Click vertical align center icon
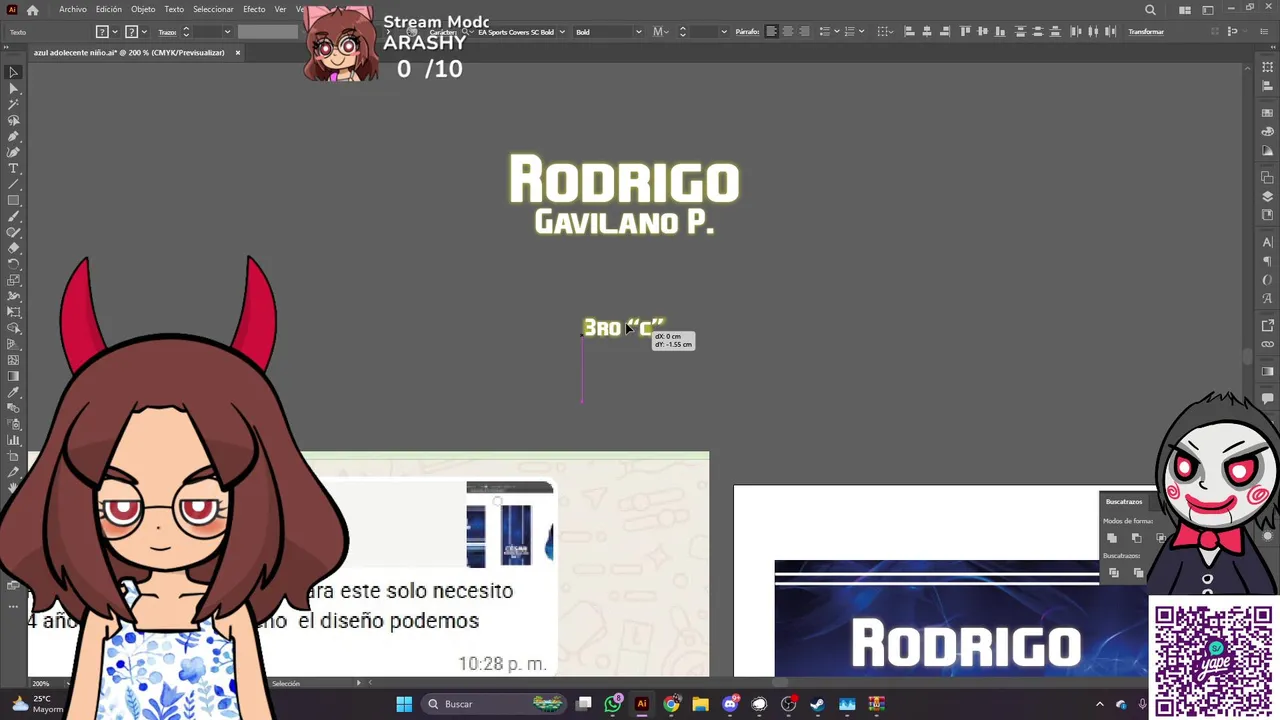1280x720 pixels. 983,32
